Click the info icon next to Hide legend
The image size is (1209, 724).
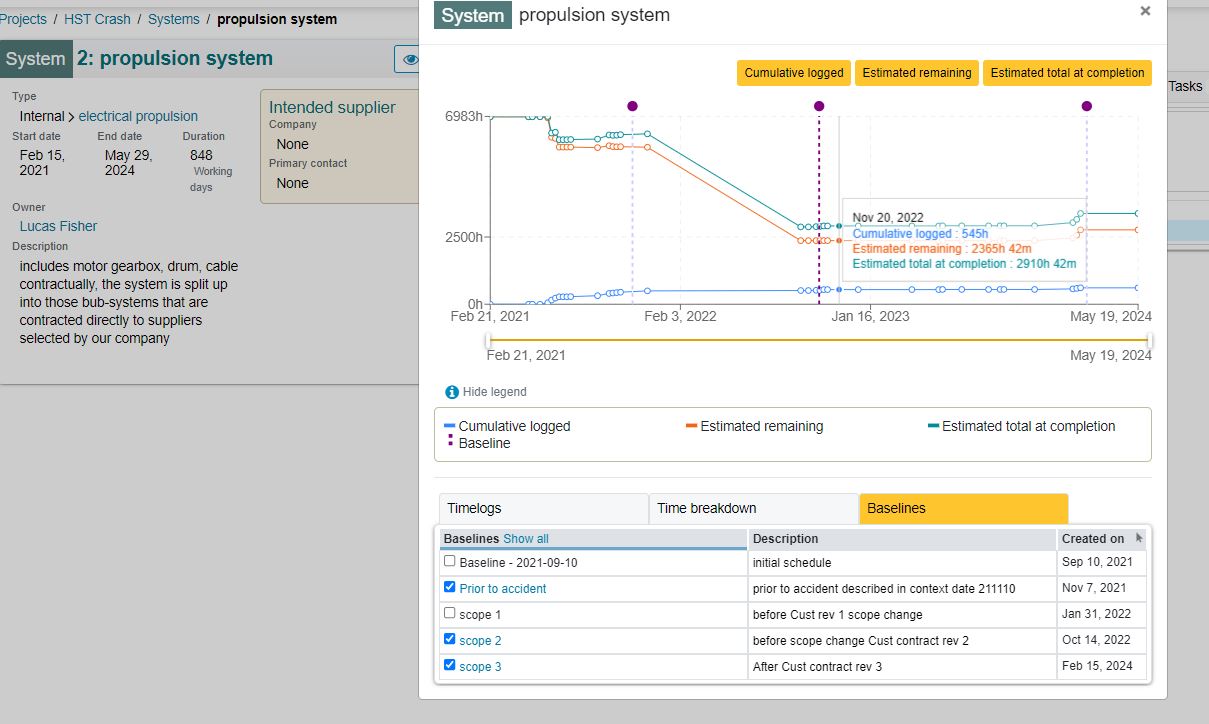452,392
